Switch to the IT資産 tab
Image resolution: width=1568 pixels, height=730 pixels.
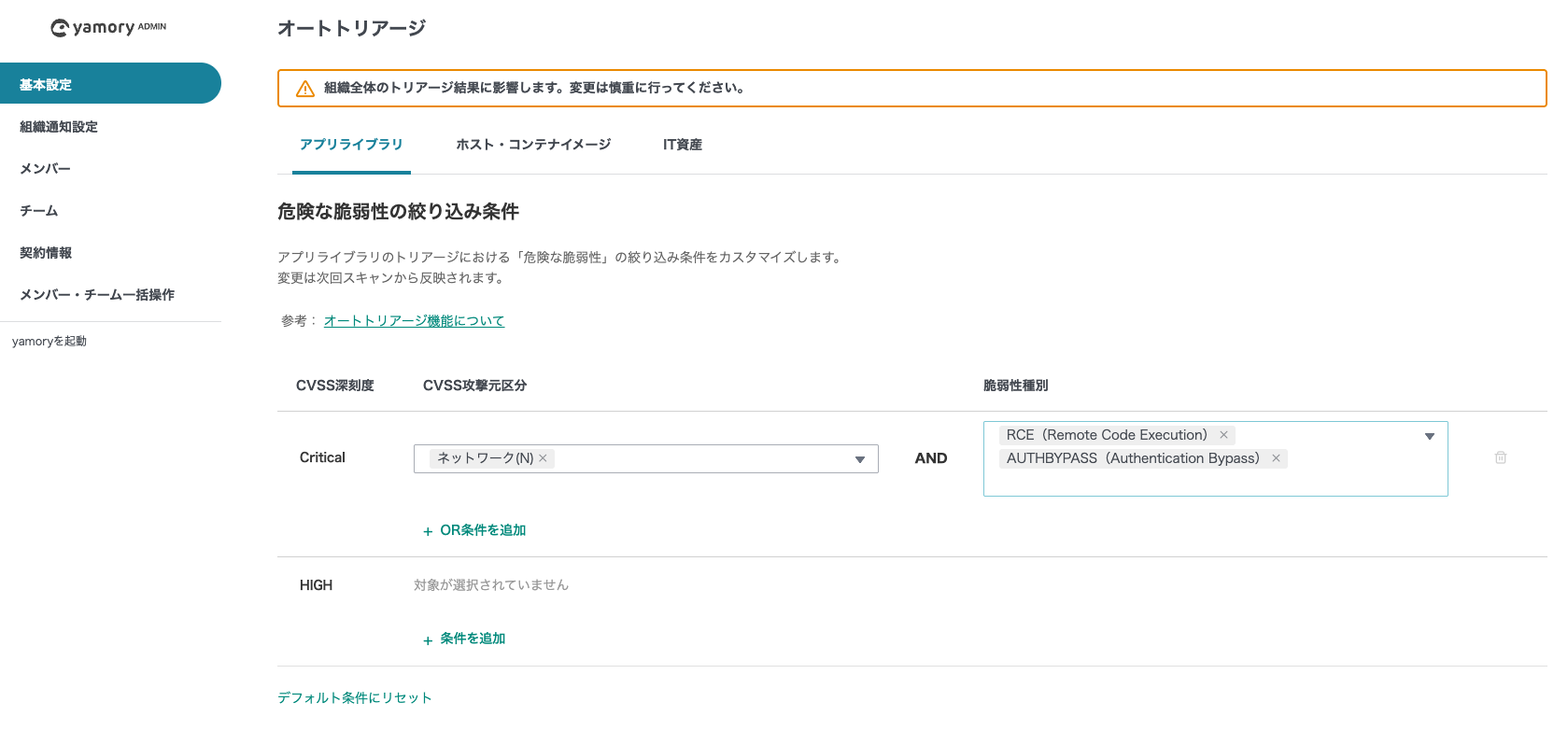[682, 145]
